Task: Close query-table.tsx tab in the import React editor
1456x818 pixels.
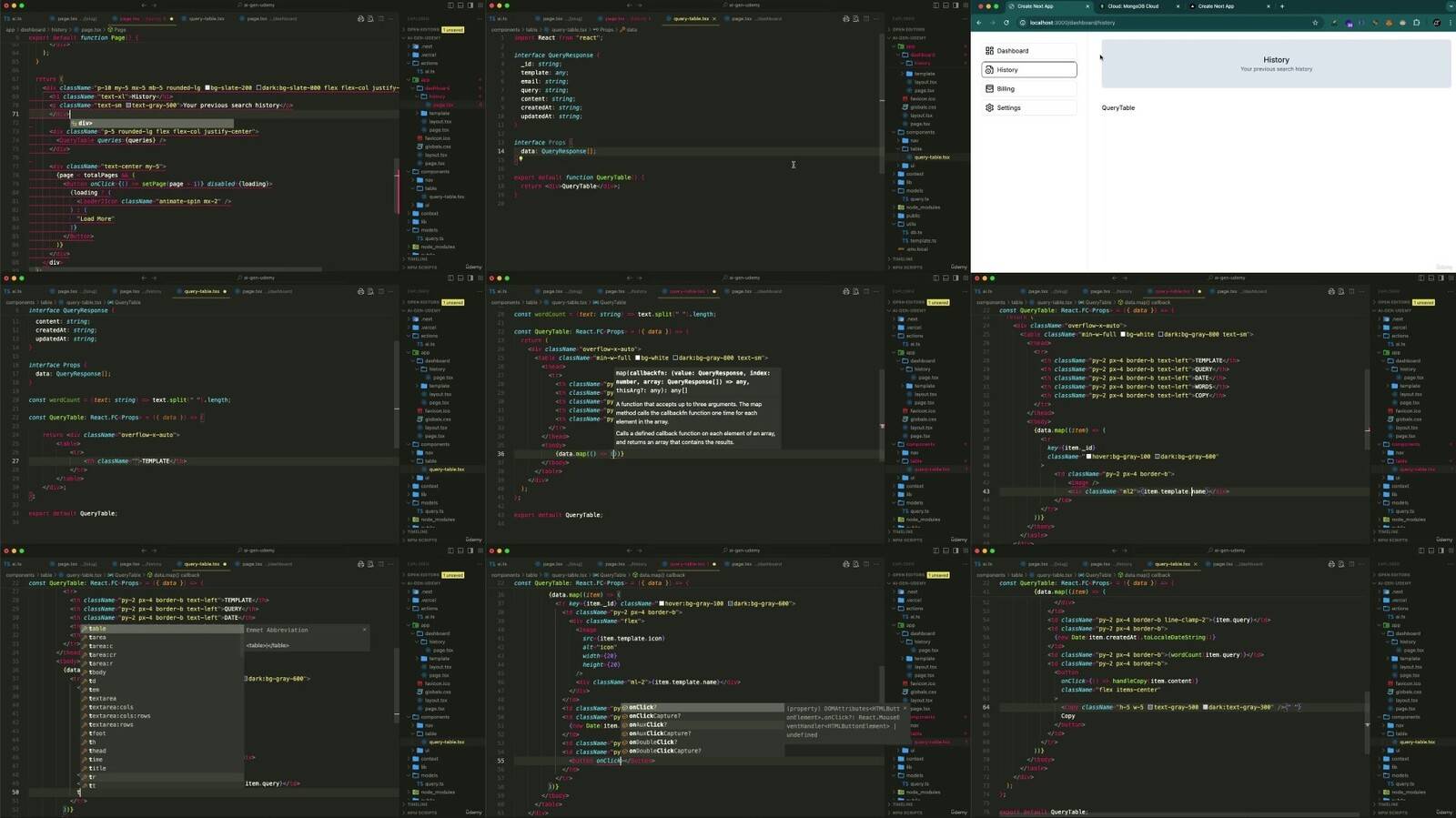Action: [714, 18]
